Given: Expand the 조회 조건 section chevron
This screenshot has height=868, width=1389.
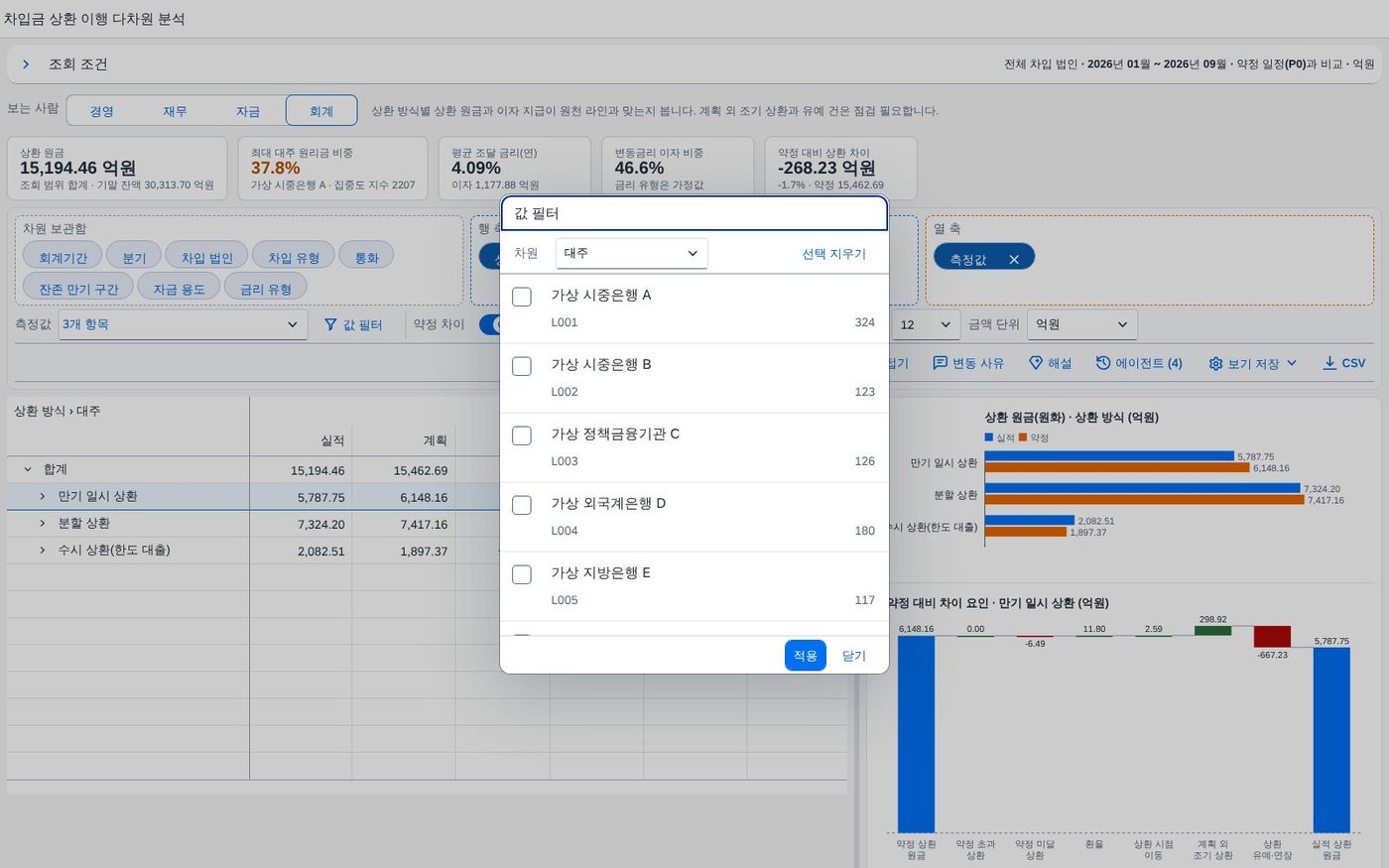Looking at the screenshot, I should [x=26, y=63].
